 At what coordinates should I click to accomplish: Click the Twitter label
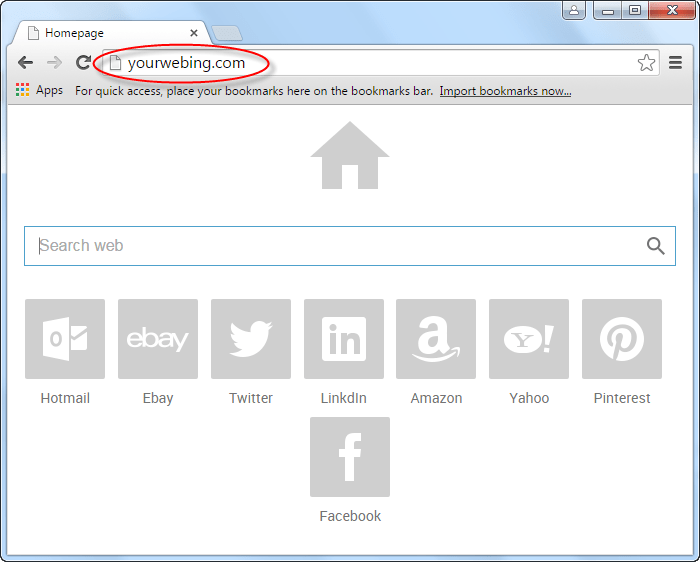(x=251, y=398)
